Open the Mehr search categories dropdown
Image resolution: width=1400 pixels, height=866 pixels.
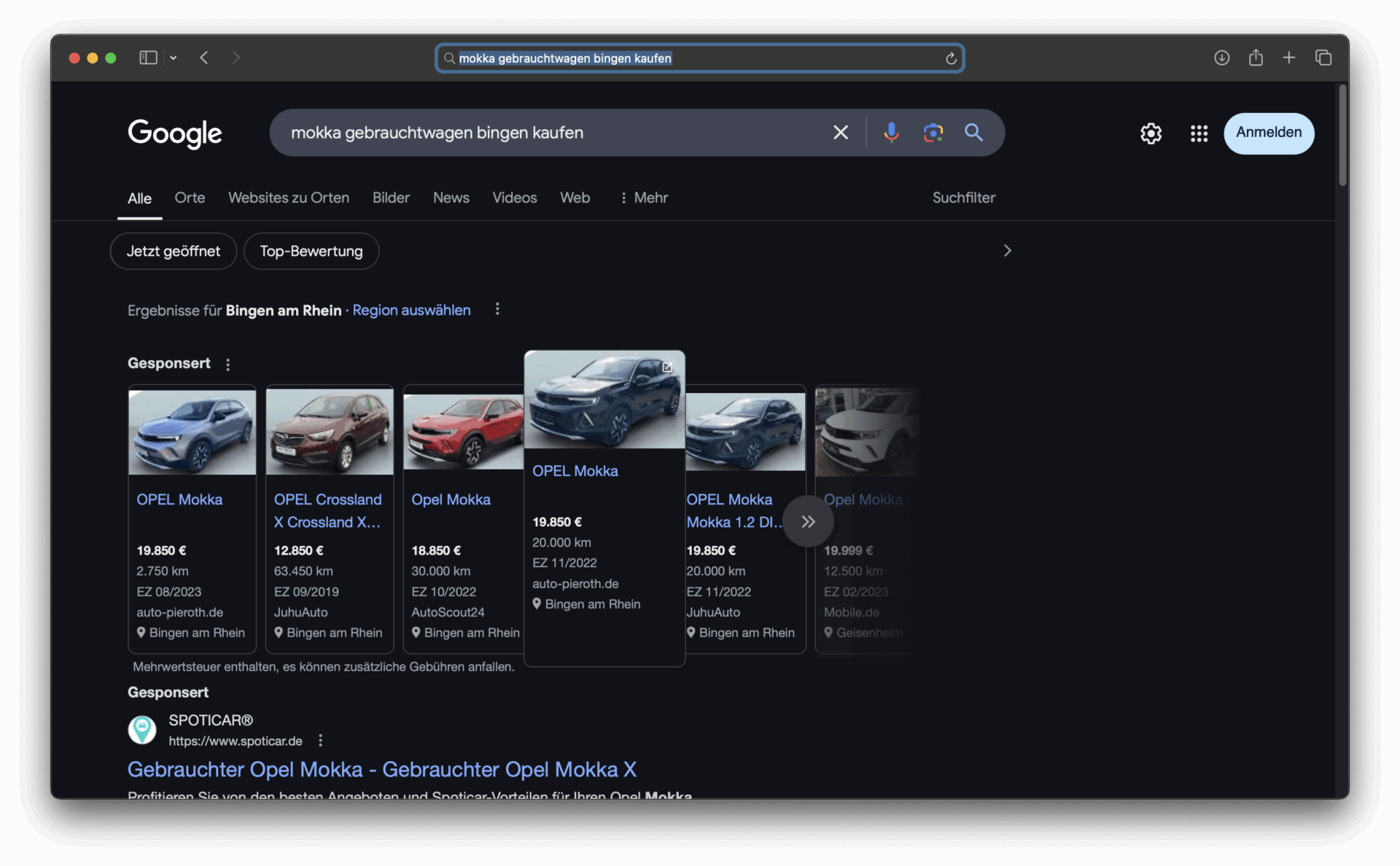[x=643, y=198]
